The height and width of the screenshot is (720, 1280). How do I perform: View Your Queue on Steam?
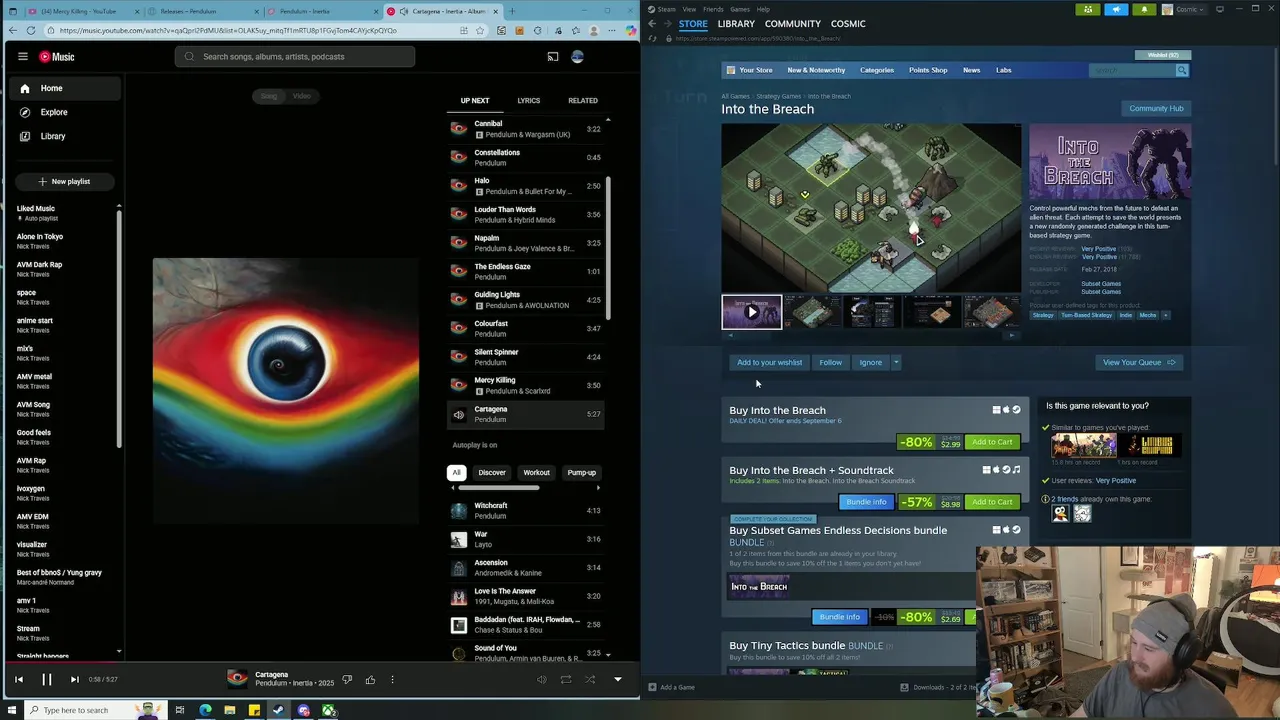point(1139,362)
